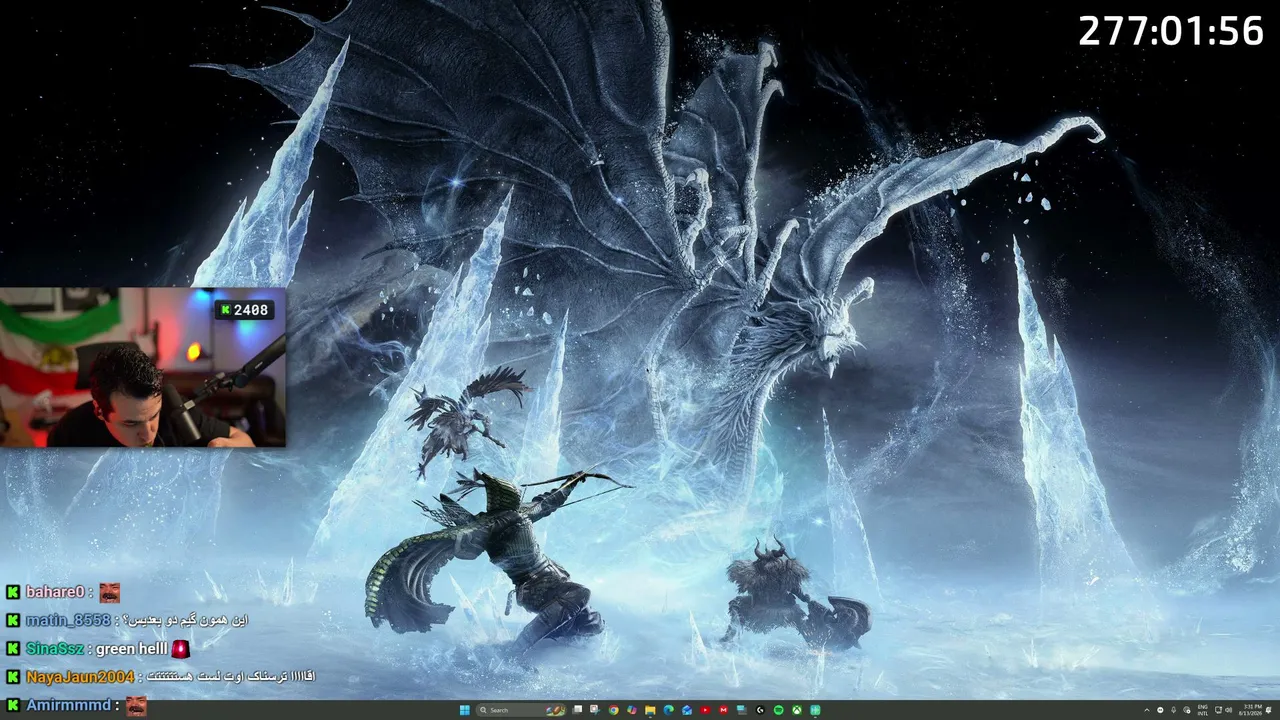Viewport: 1280px width, 720px height.
Task: Open the clock and calendar flyout
Action: pyautogui.click(x=1250, y=710)
